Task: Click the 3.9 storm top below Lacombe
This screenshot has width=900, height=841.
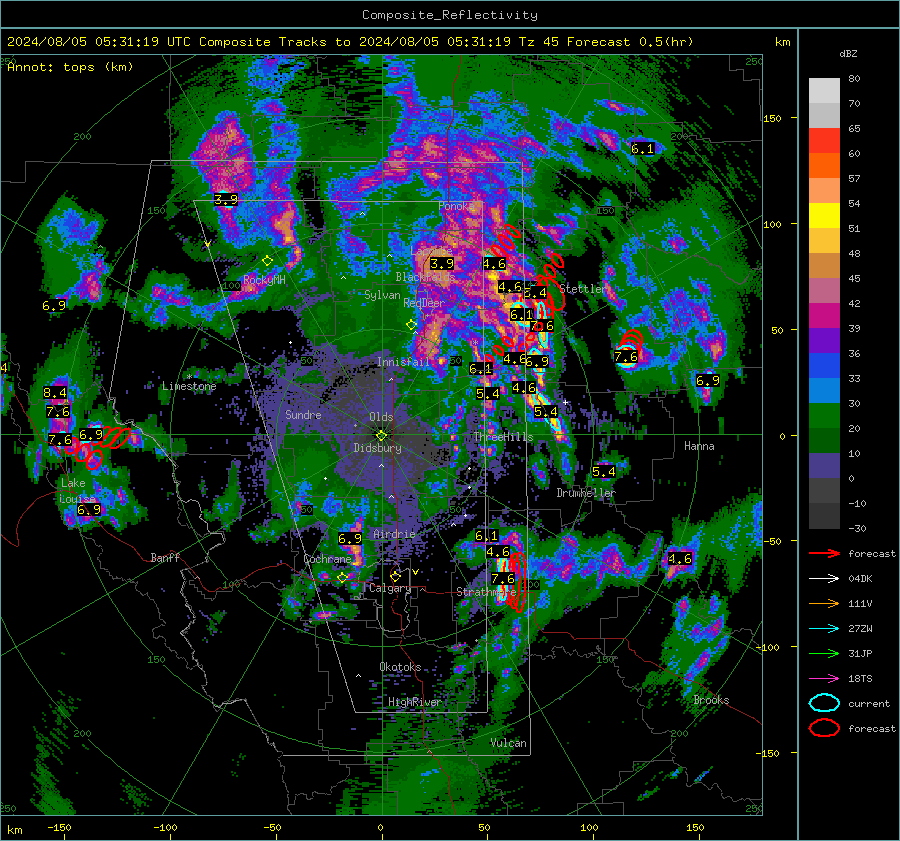Action: click(x=442, y=264)
